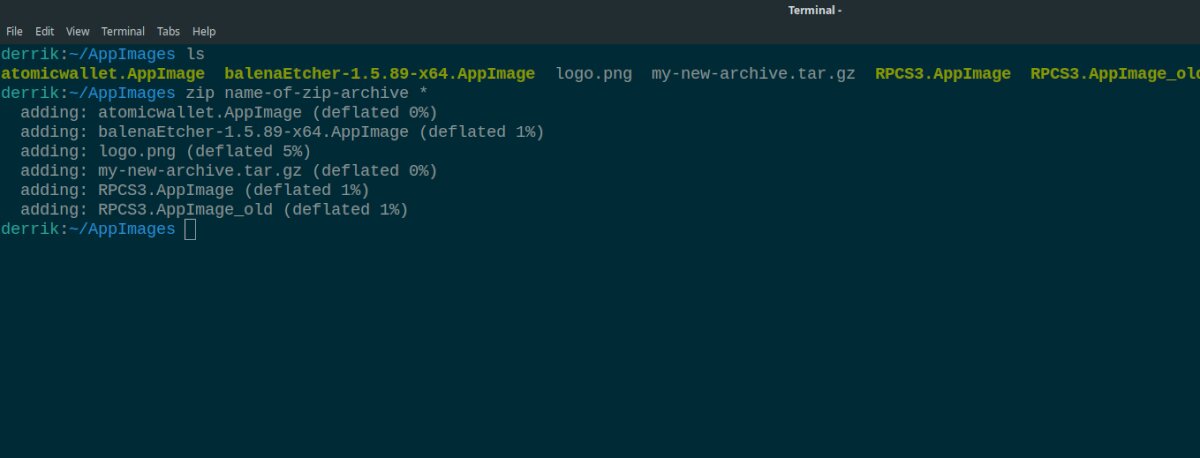Click green RPCS3.AppImage filename in the listing
Viewport: 1200px width, 458px height.
(x=942, y=73)
